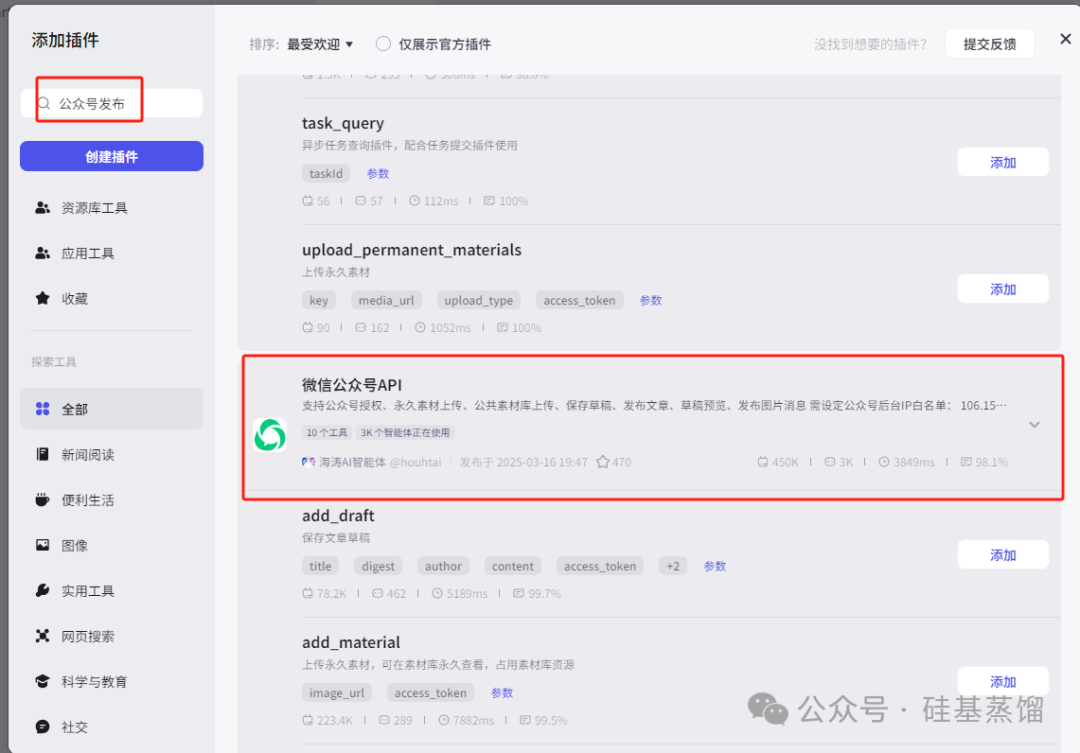The height and width of the screenshot is (753, 1080).
Task: Click the search magnifier icon in sidebar
Action: (44, 103)
